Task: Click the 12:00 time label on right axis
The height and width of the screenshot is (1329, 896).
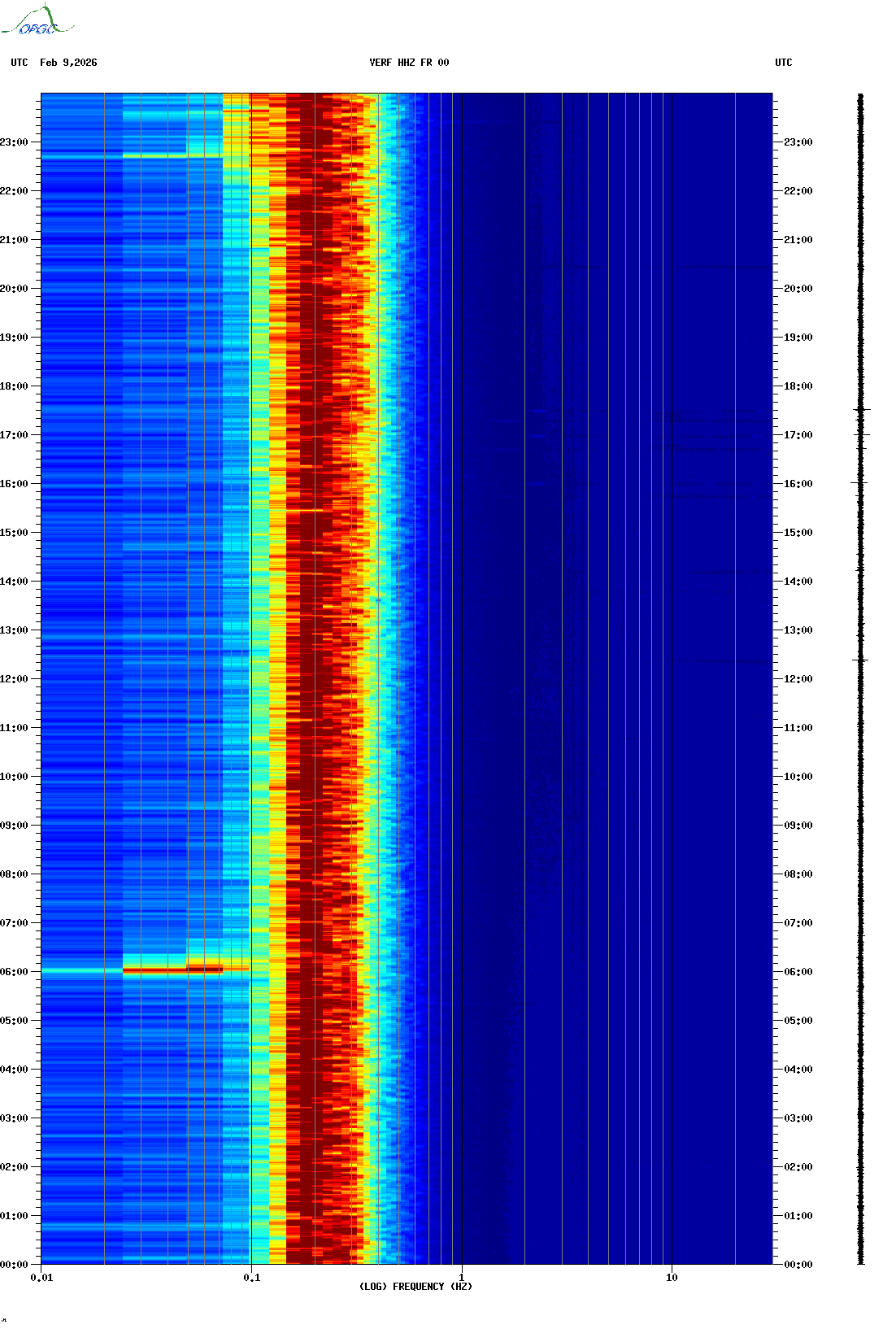Action: 798,679
